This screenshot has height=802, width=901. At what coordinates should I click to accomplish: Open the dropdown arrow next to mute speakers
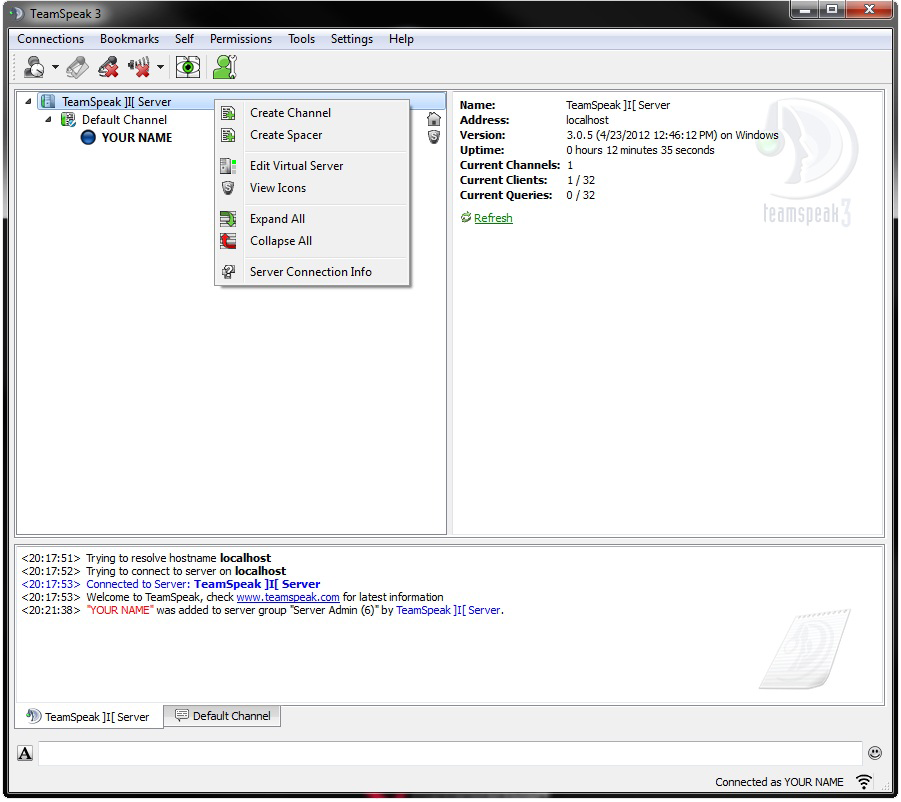[160, 67]
